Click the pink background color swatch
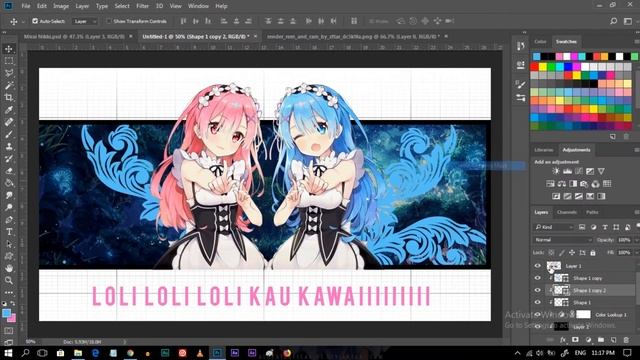Image resolution: width=640 pixels, height=360 pixels. coord(12,318)
